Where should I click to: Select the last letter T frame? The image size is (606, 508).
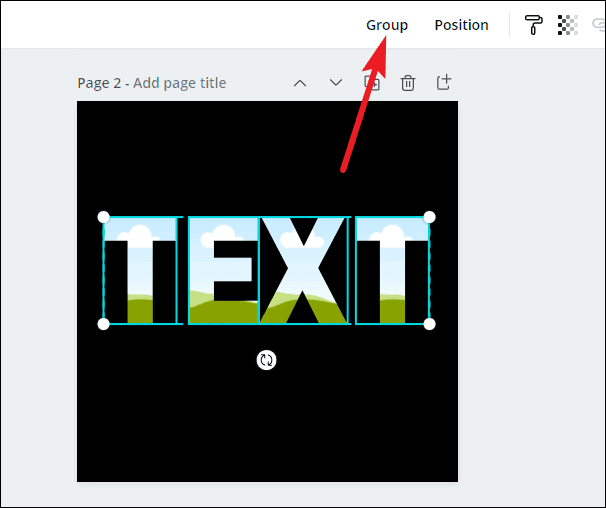pos(392,270)
